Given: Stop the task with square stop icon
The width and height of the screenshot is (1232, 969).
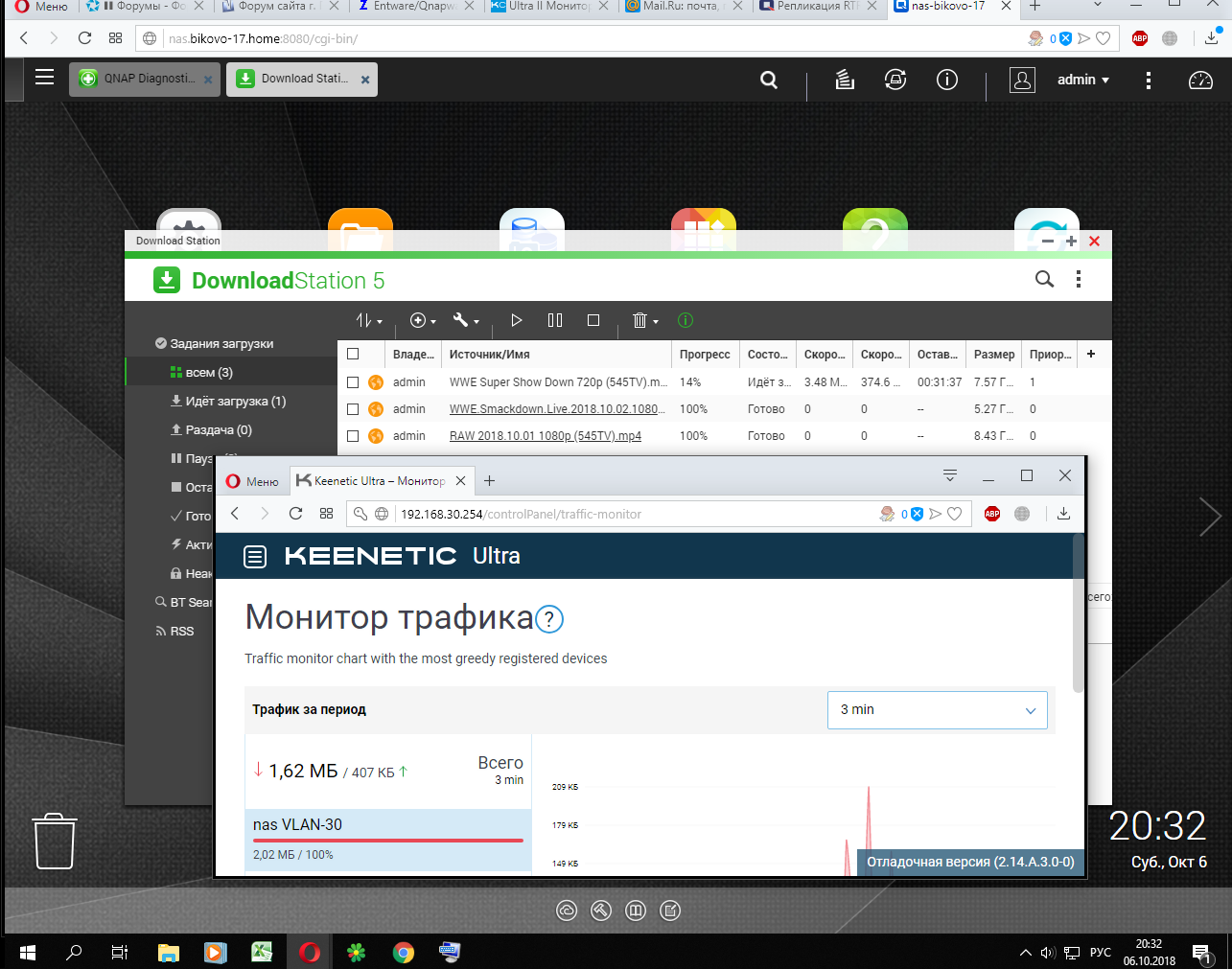Looking at the screenshot, I should coord(593,320).
